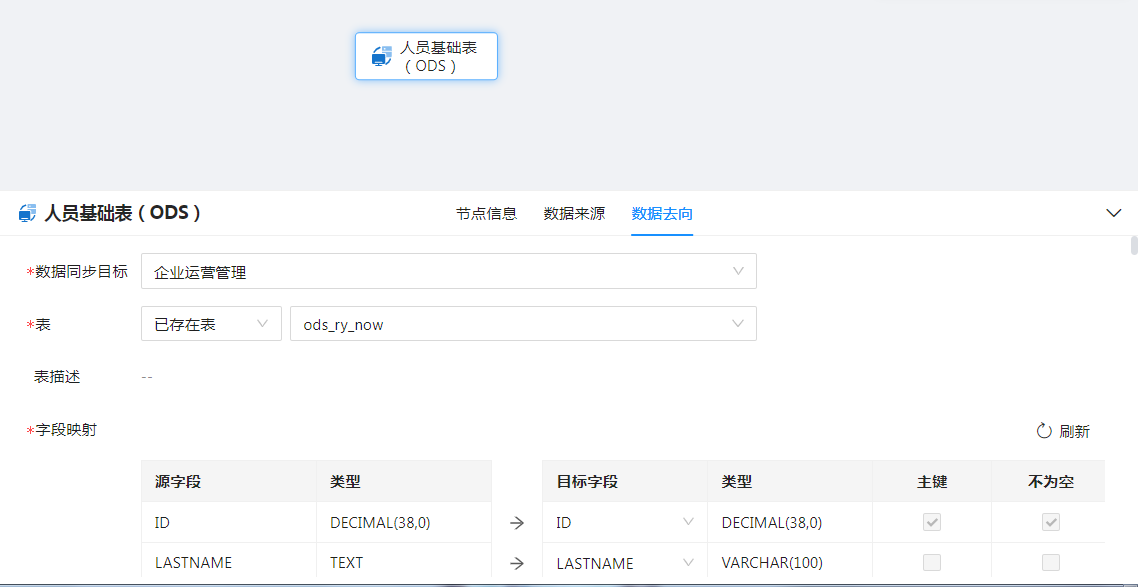Click the refresh icon next to 刷新

[1044, 431]
